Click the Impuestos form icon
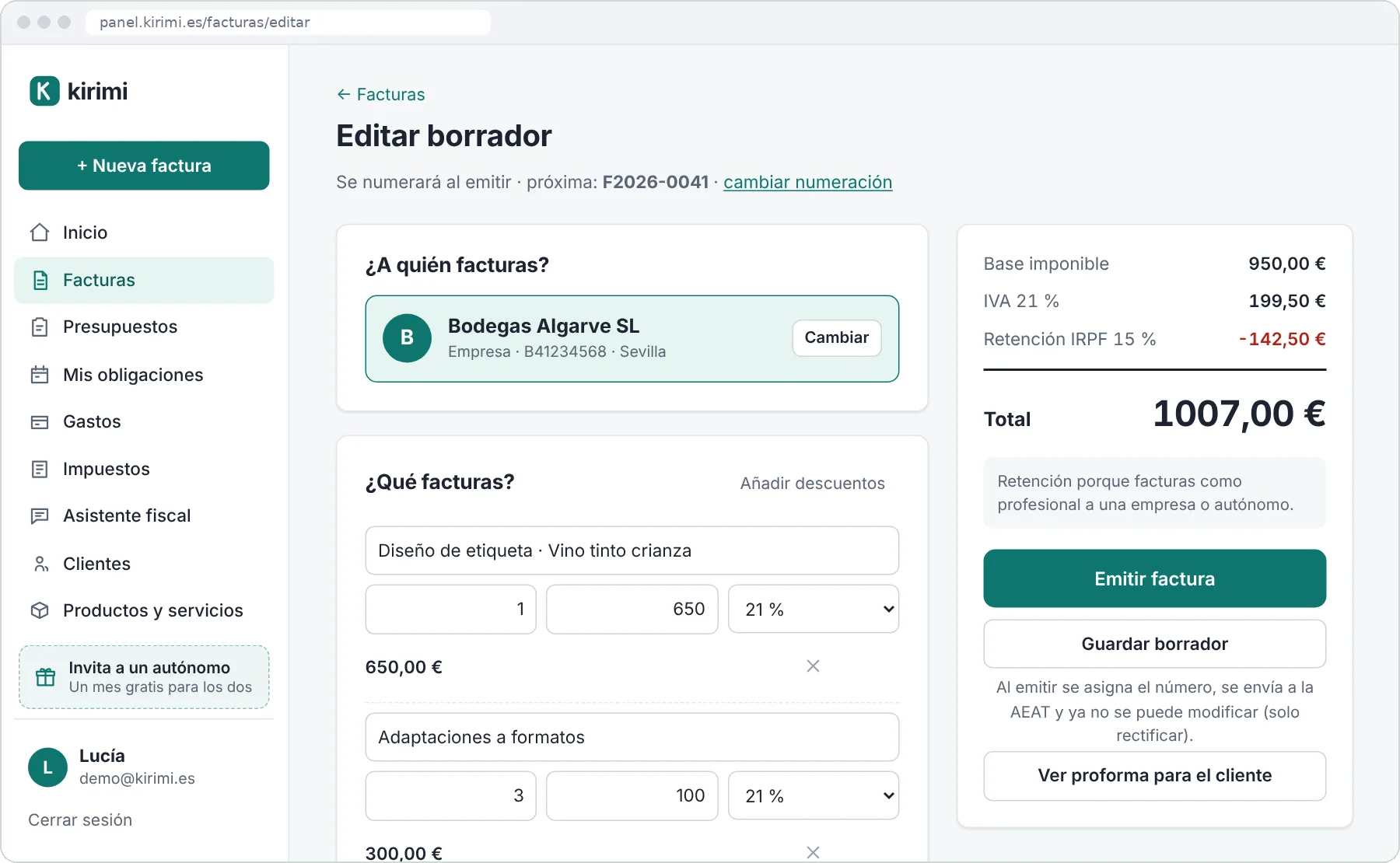The height and width of the screenshot is (863, 1400). [40, 469]
